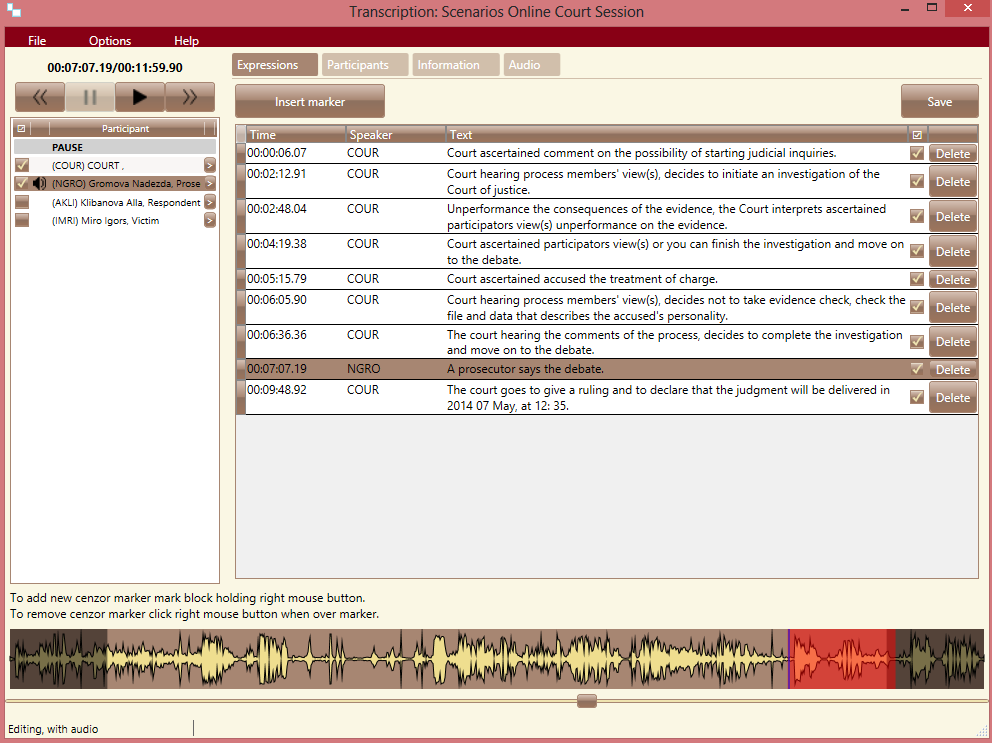Expand the Miro Igors participant arrow

click(210, 221)
